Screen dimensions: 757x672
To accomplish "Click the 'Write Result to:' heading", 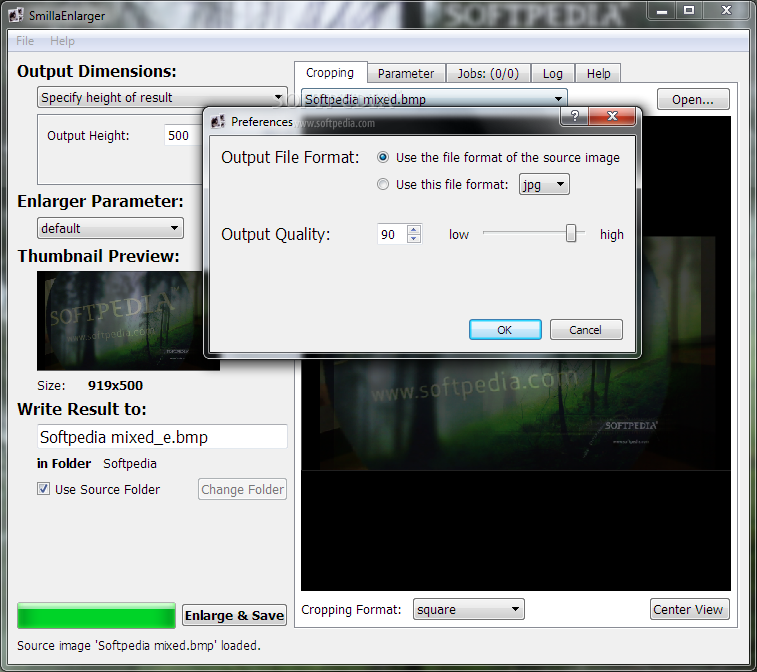I will click(82, 409).
